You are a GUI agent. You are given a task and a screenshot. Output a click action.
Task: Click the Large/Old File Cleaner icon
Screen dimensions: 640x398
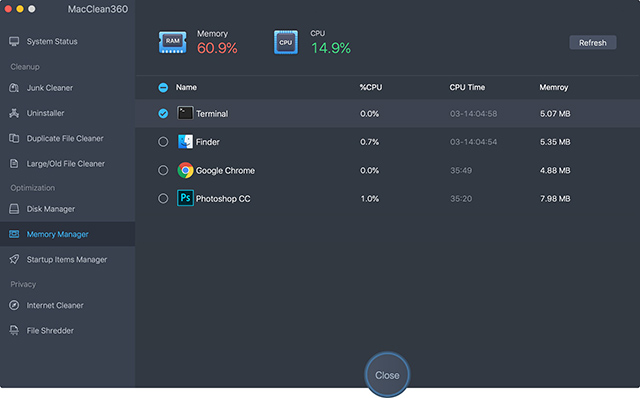coord(14,164)
